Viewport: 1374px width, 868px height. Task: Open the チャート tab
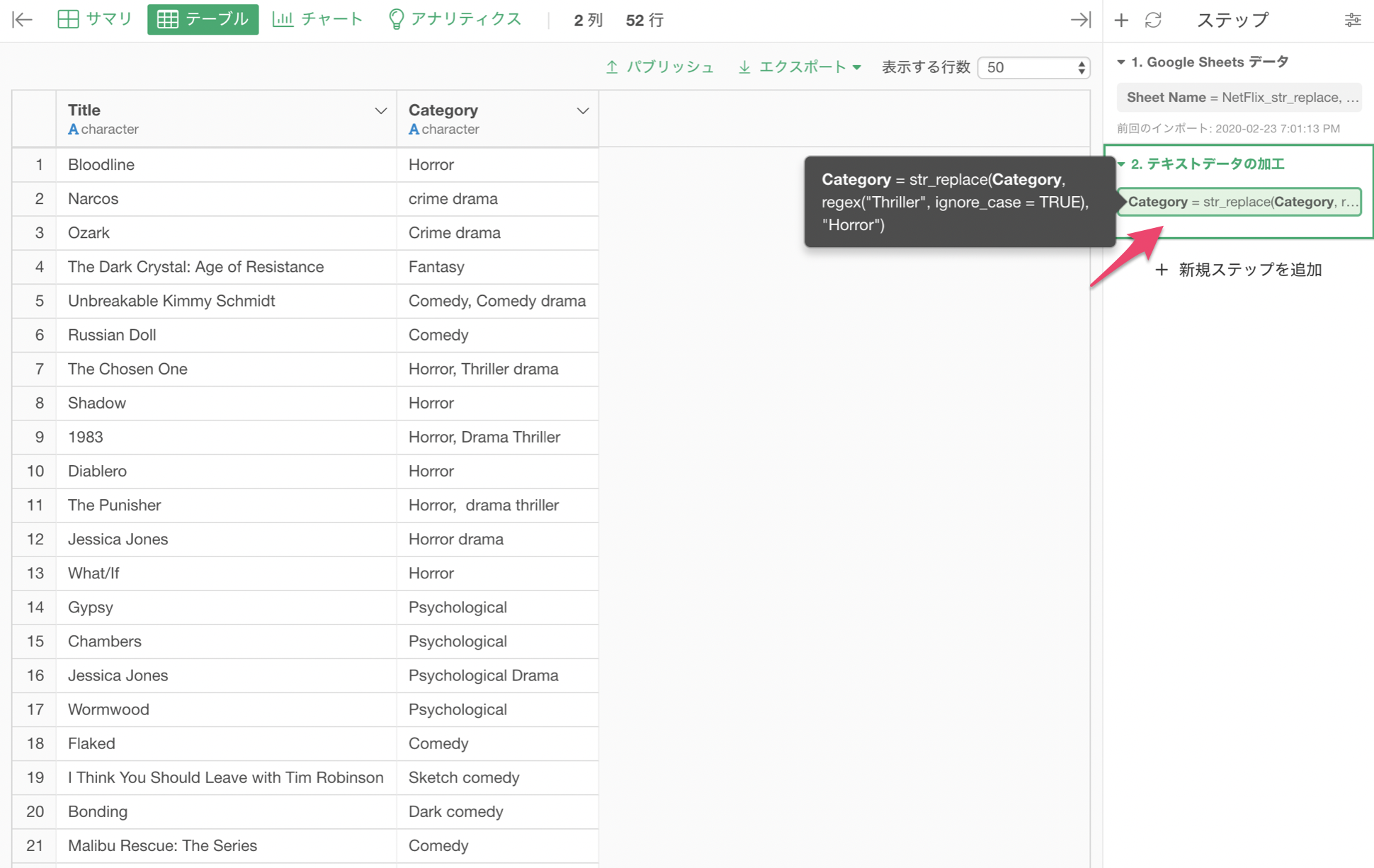click(x=318, y=20)
